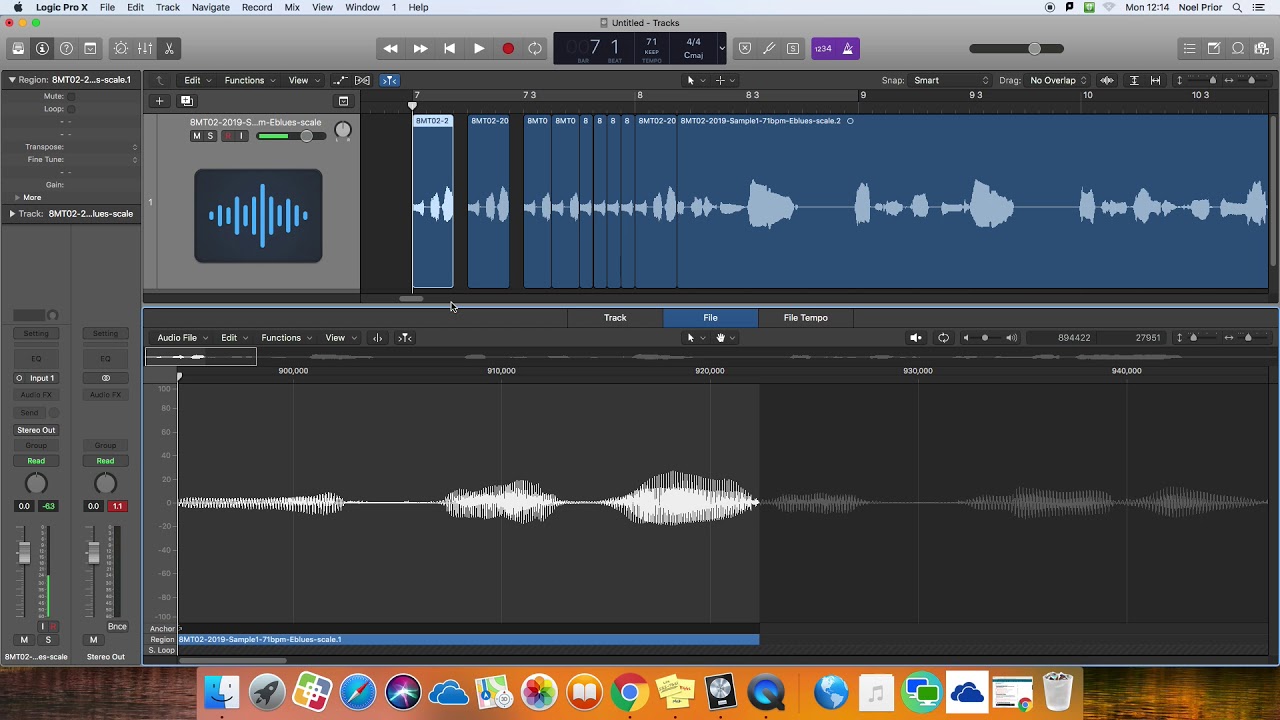Start playback with the Play button
The width and height of the screenshot is (1280, 720).
(479, 48)
